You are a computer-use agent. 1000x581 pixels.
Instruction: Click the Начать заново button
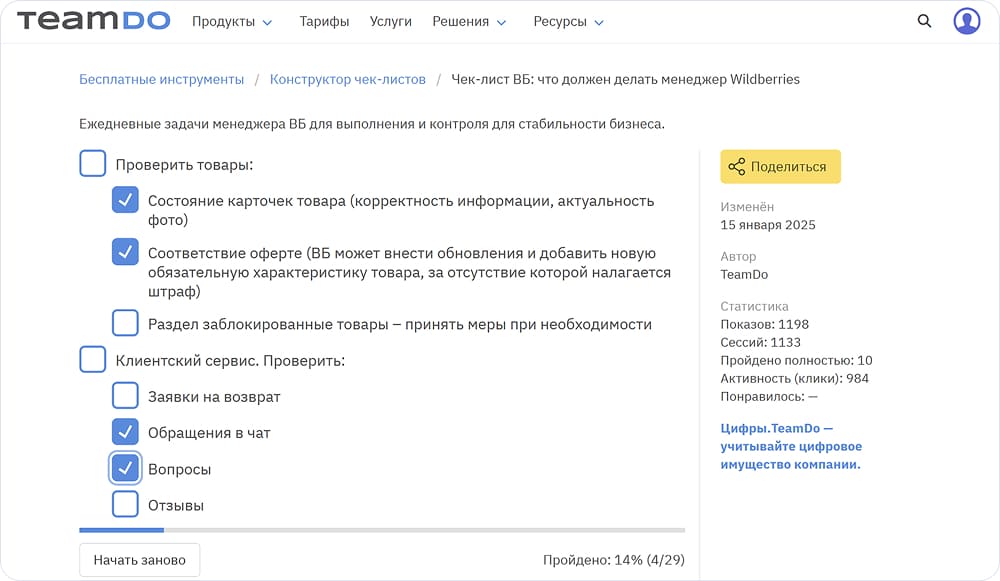[x=139, y=560]
